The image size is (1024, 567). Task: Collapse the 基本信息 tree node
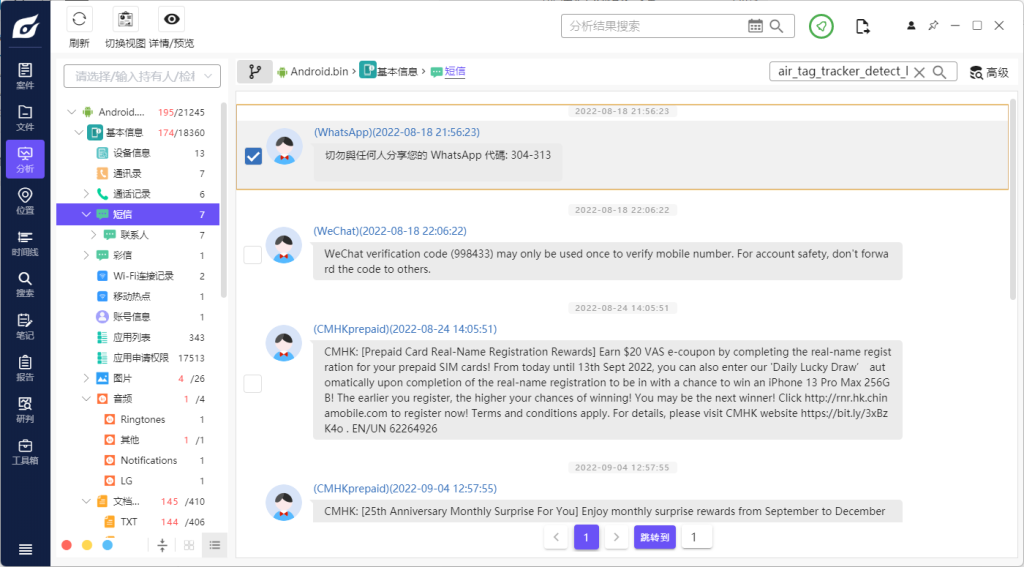pyautogui.click(x=79, y=132)
